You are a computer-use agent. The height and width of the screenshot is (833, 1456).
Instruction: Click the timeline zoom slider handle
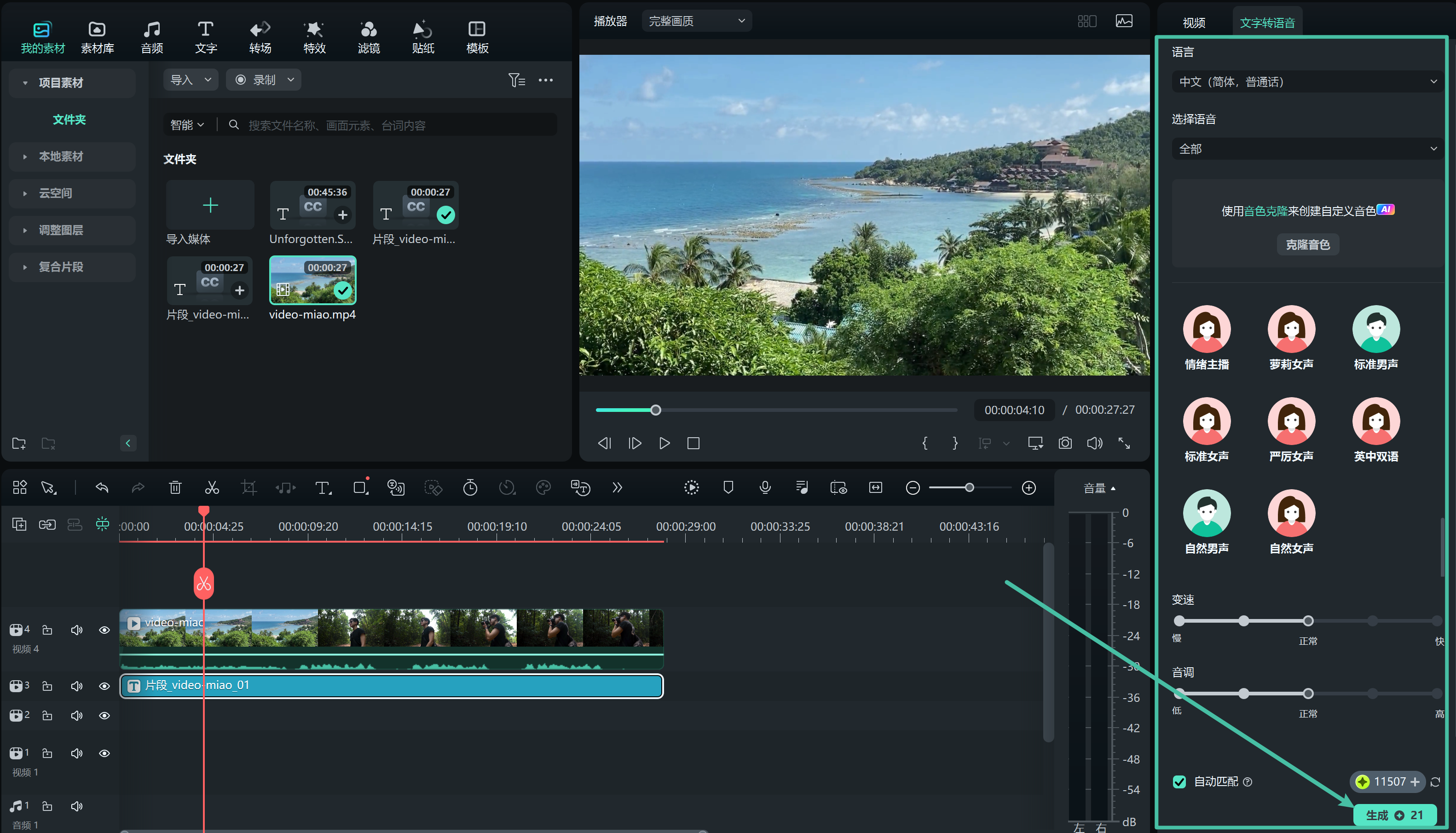pos(969,487)
